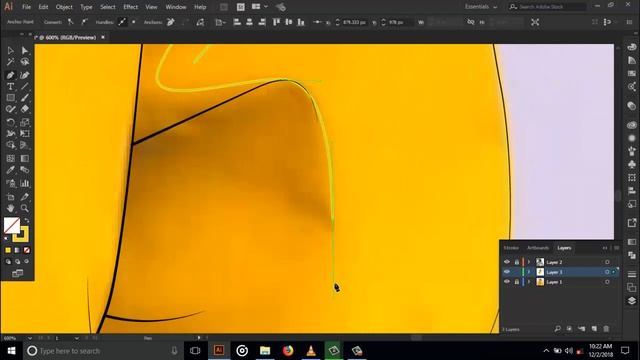The height and width of the screenshot is (360, 640).
Task: Select the Shape Builder tool
Action: [11, 145]
